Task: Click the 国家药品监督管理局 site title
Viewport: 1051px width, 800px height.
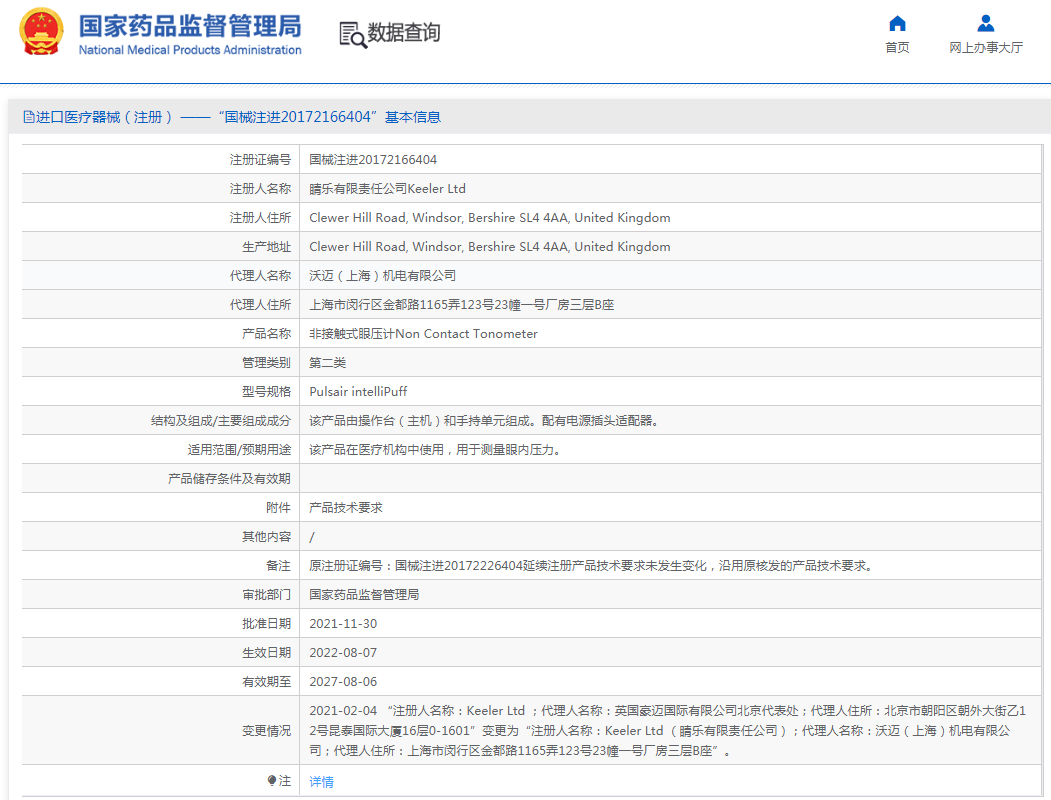Action: pos(189,25)
